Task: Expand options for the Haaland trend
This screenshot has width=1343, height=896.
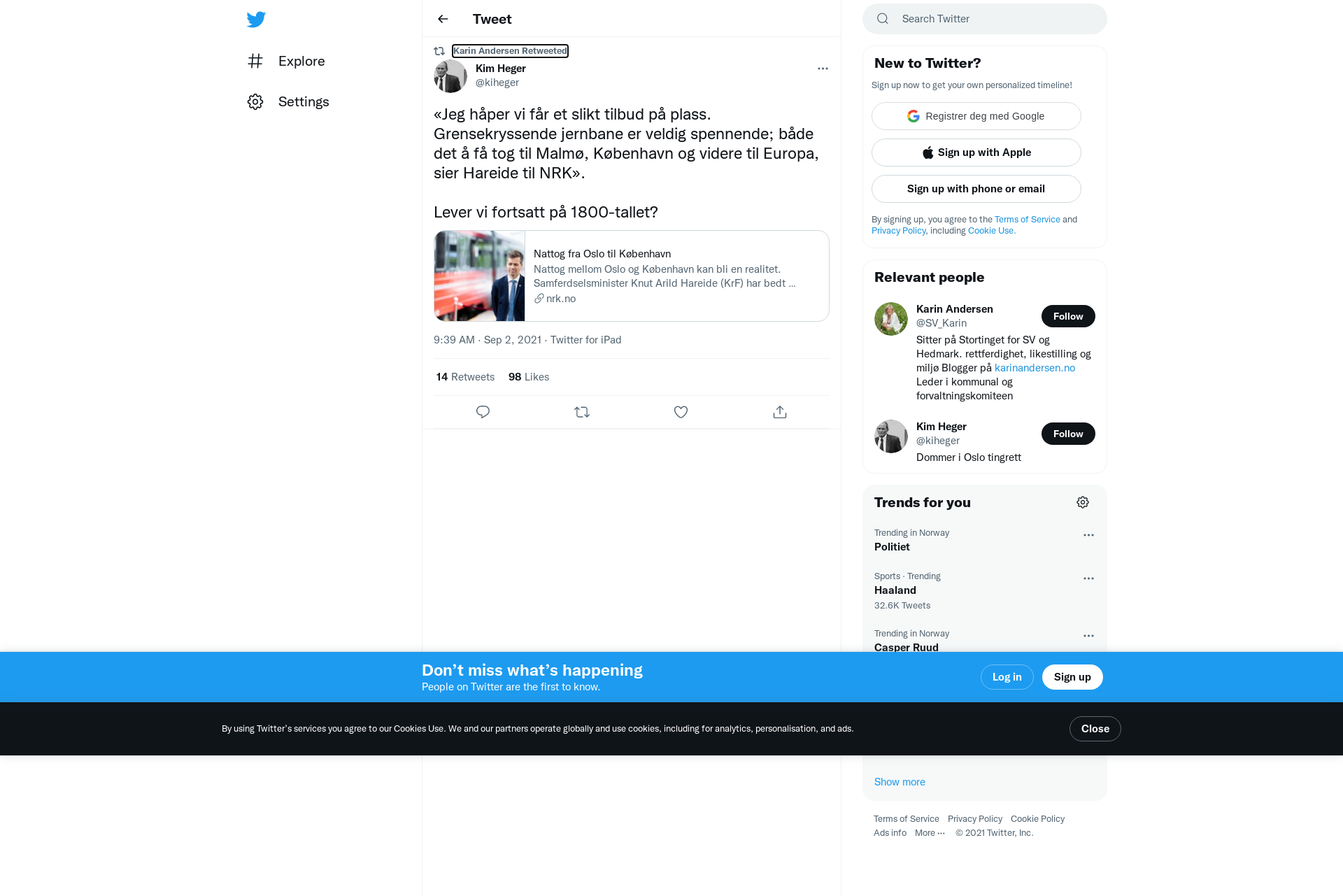Action: (x=1088, y=578)
